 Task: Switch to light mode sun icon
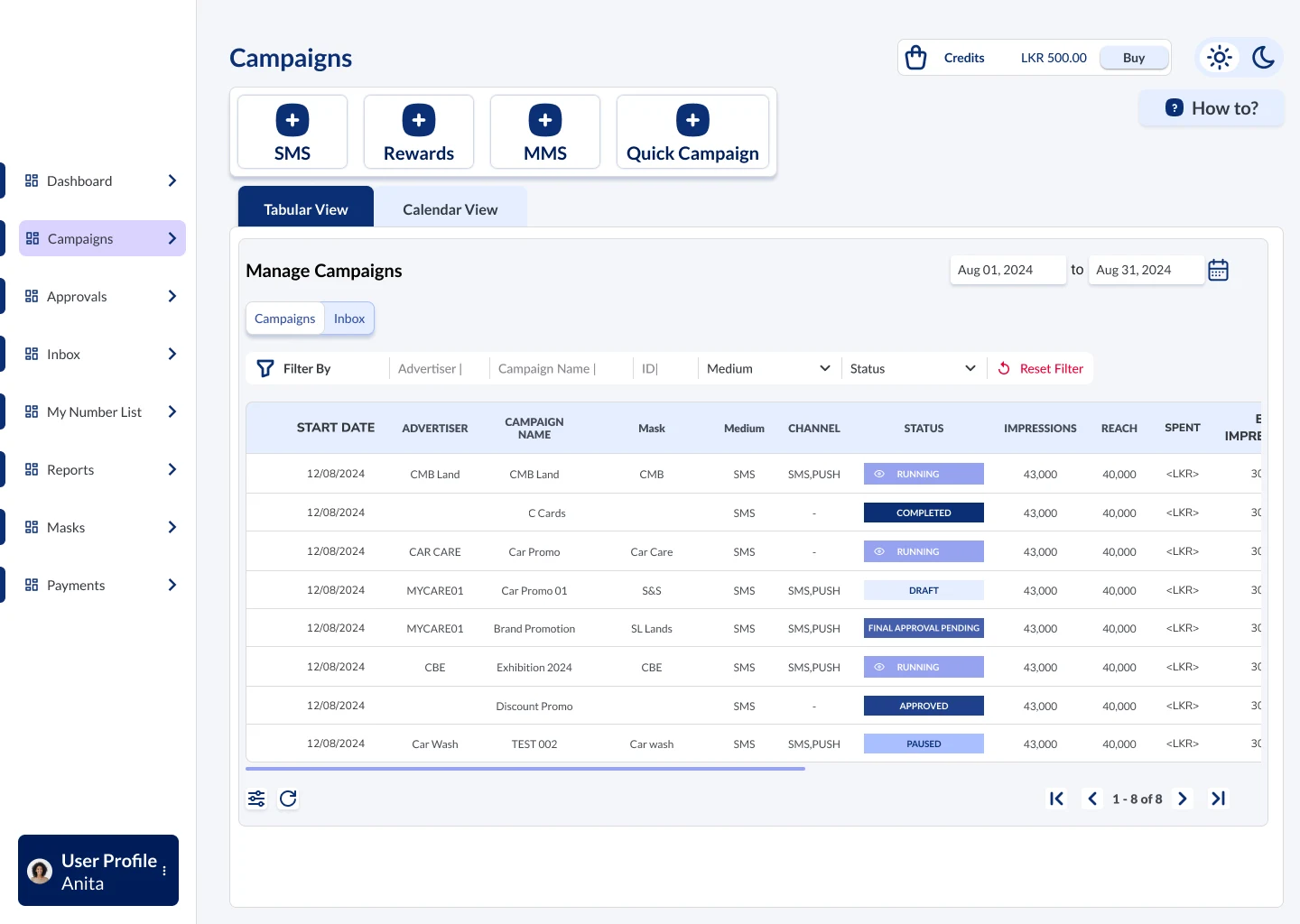1220,58
